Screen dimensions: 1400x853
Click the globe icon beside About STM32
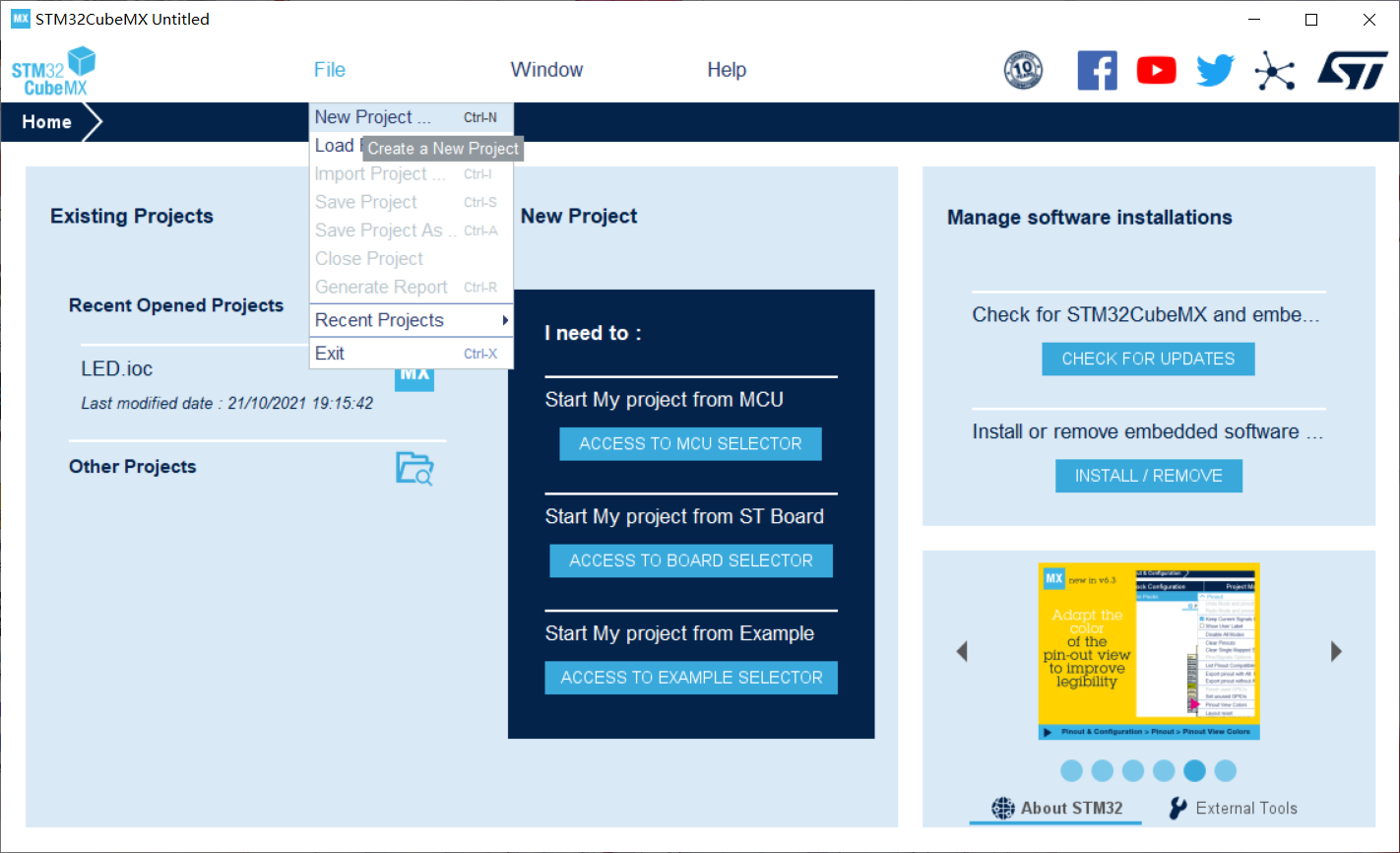click(x=1002, y=808)
